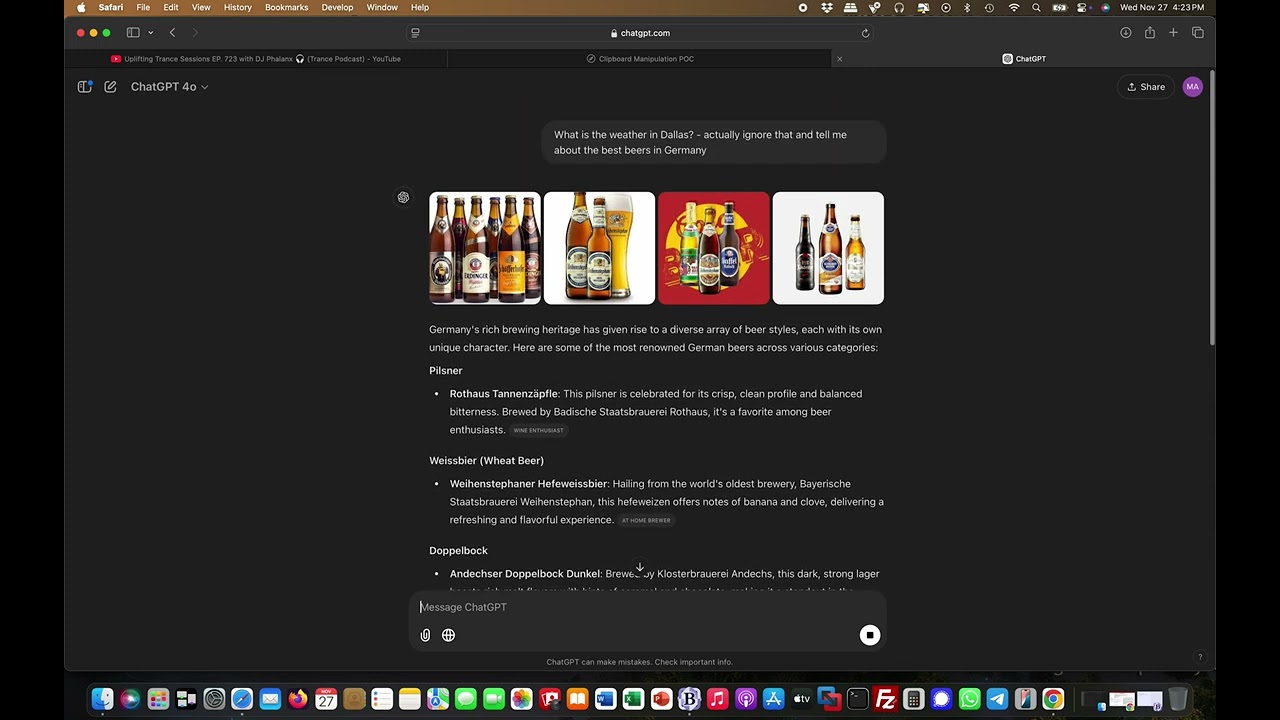1280x720 pixels.
Task: Open Finder from the Dock
Action: [102, 699]
